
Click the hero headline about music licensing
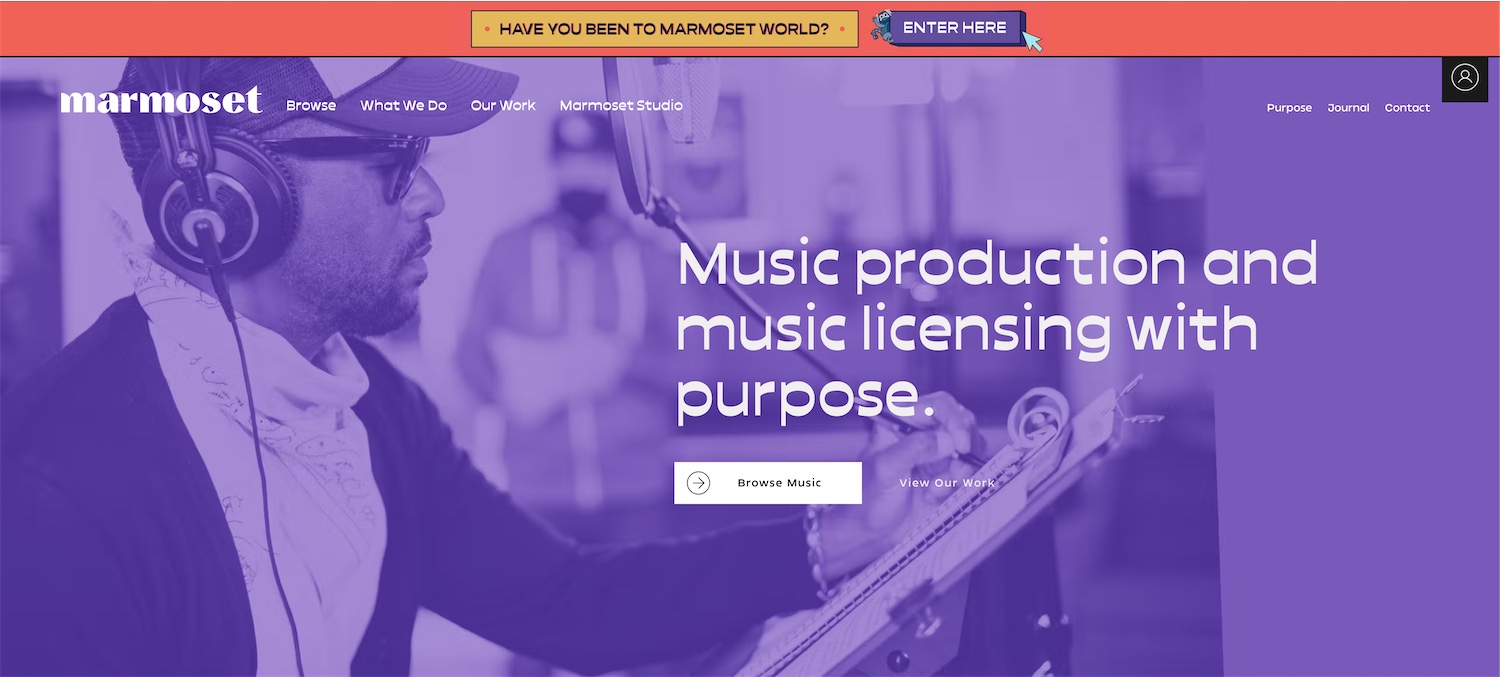coord(997,330)
